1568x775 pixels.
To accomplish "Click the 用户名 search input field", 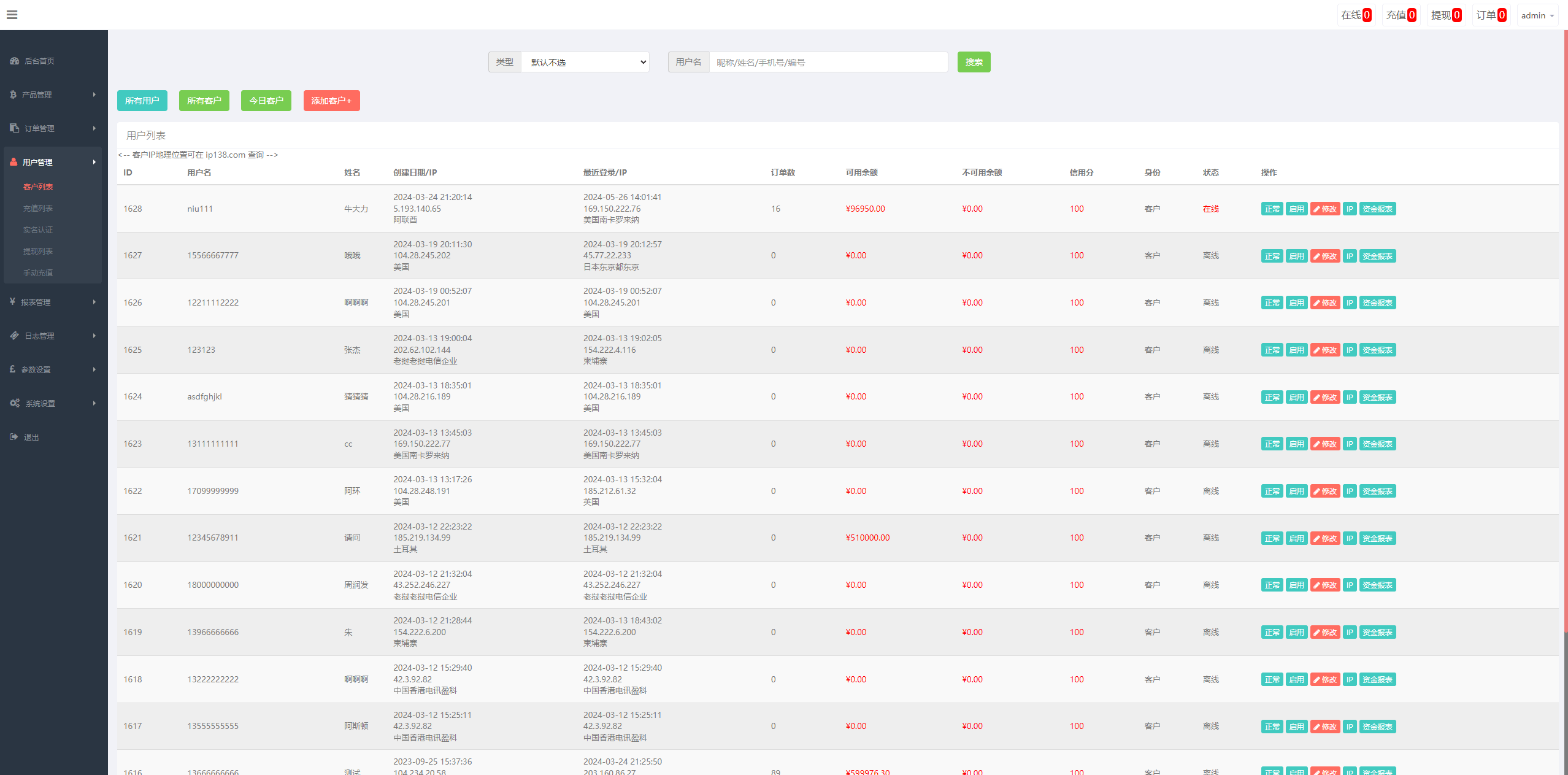I will tap(828, 62).
